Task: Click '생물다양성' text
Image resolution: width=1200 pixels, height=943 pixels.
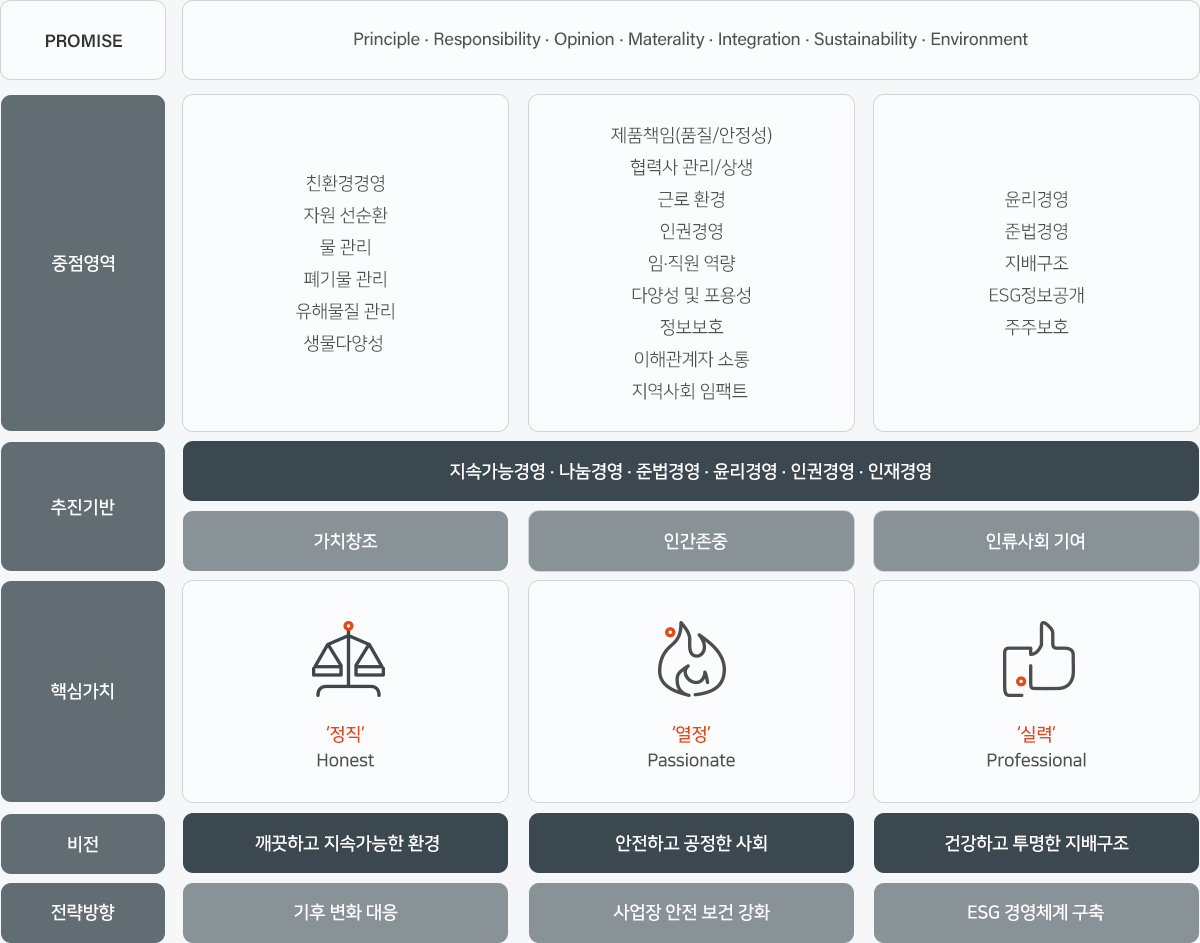Action: [x=345, y=343]
